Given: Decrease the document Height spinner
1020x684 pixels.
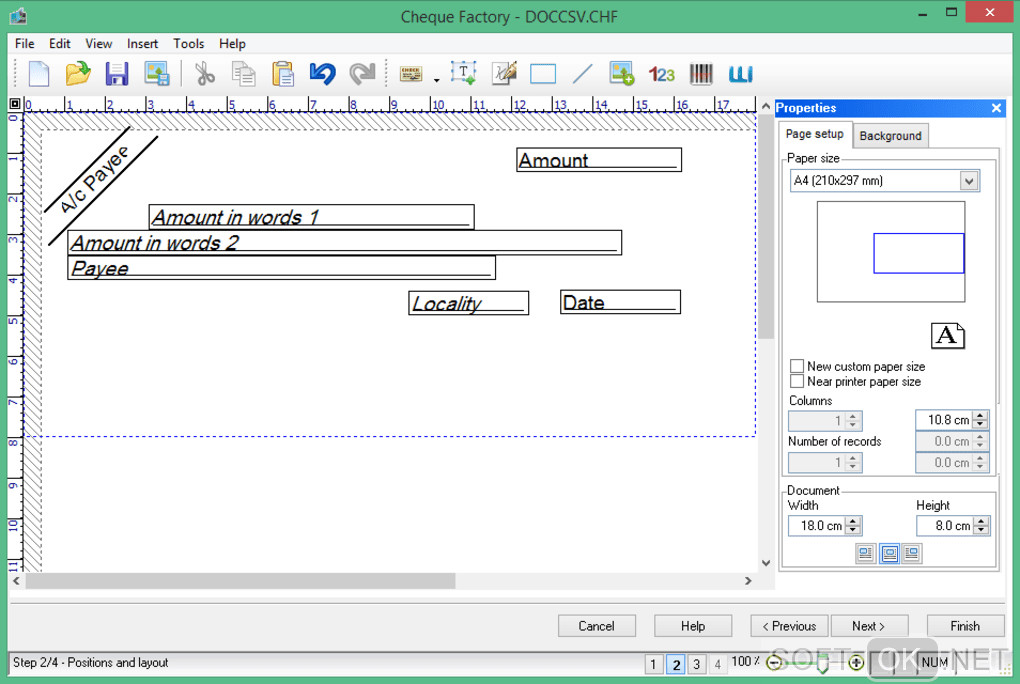Looking at the screenshot, I should [982, 530].
